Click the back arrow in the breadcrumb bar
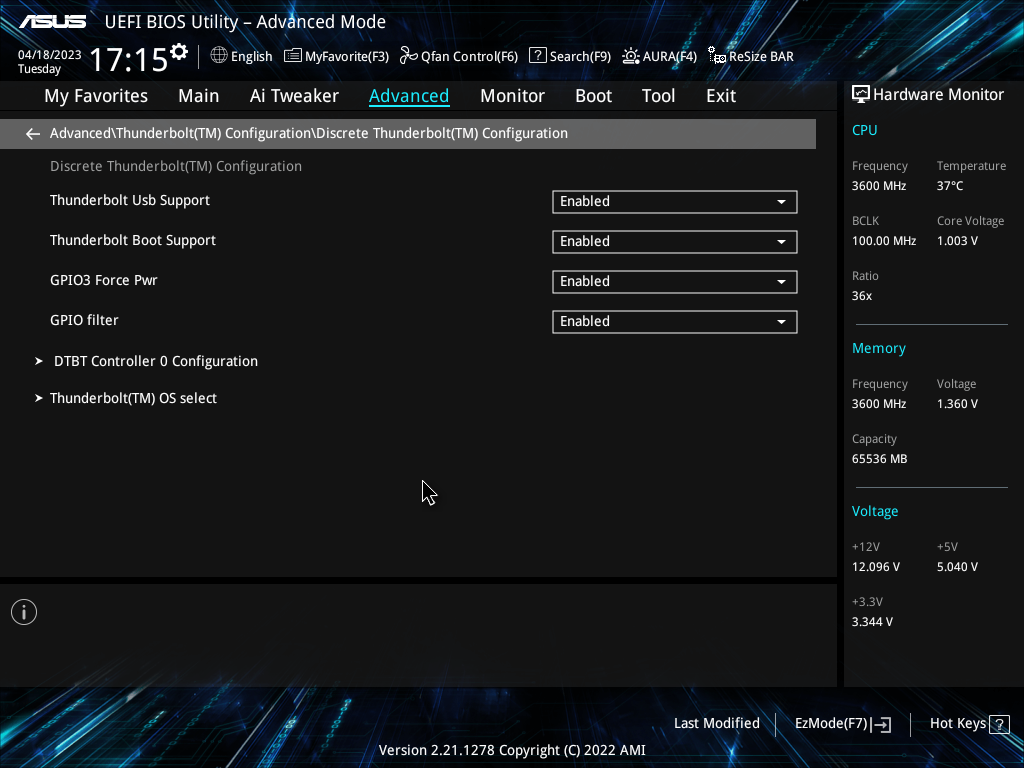Image resolution: width=1024 pixels, height=768 pixels. pyautogui.click(x=33, y=134)
